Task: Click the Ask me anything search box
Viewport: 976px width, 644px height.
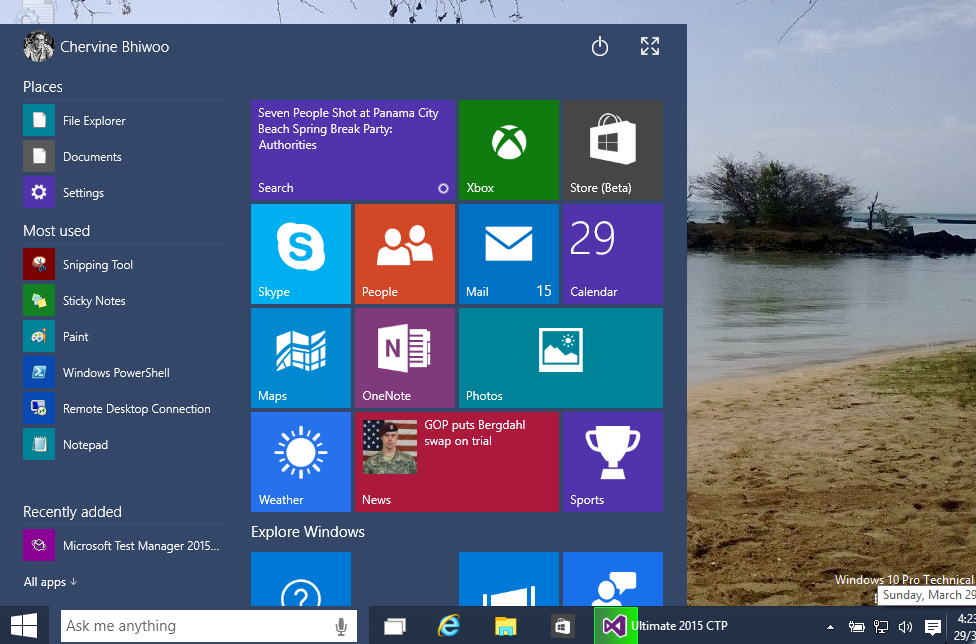Action: click(x=209, y=626)
